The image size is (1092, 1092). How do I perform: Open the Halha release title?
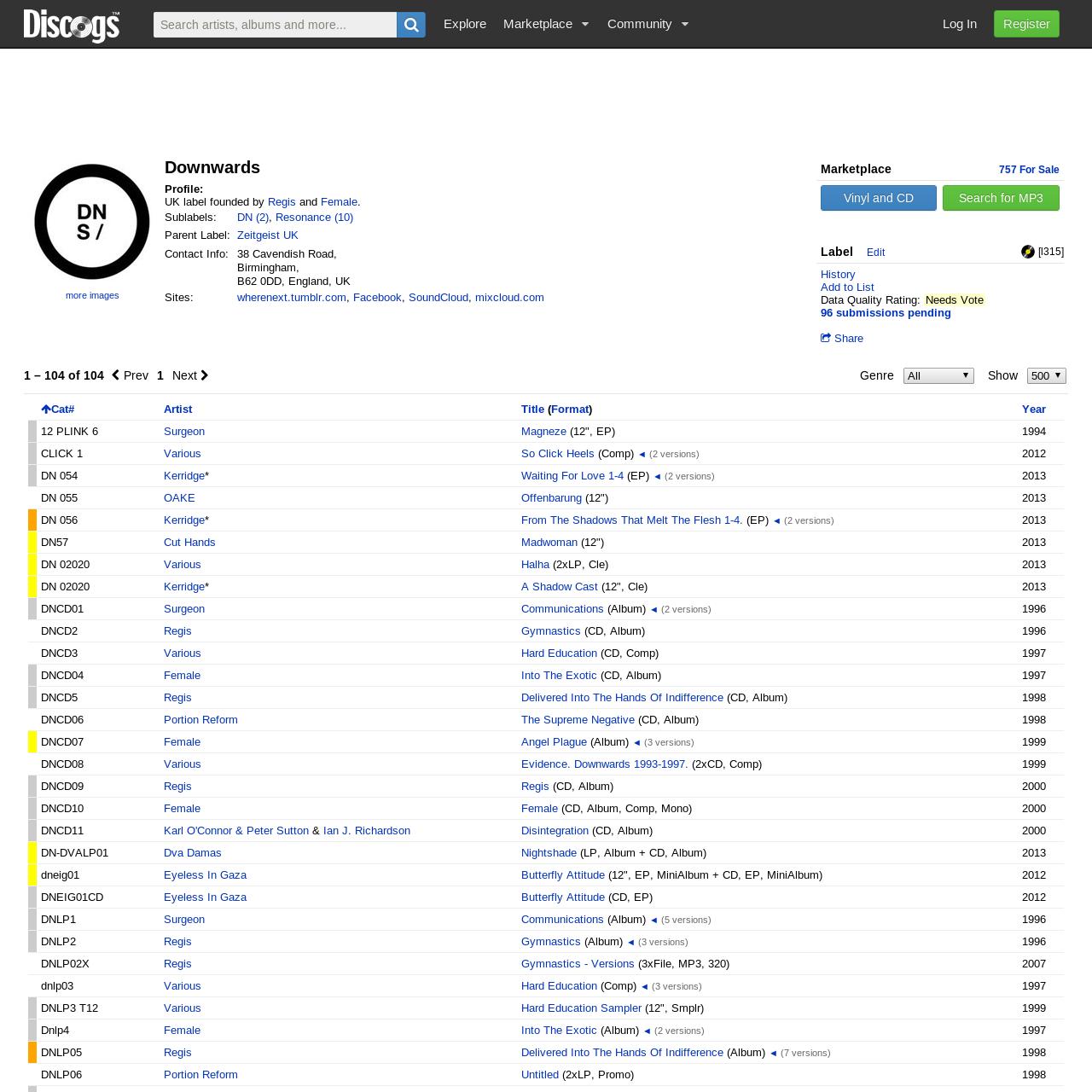tap(535, 565)
